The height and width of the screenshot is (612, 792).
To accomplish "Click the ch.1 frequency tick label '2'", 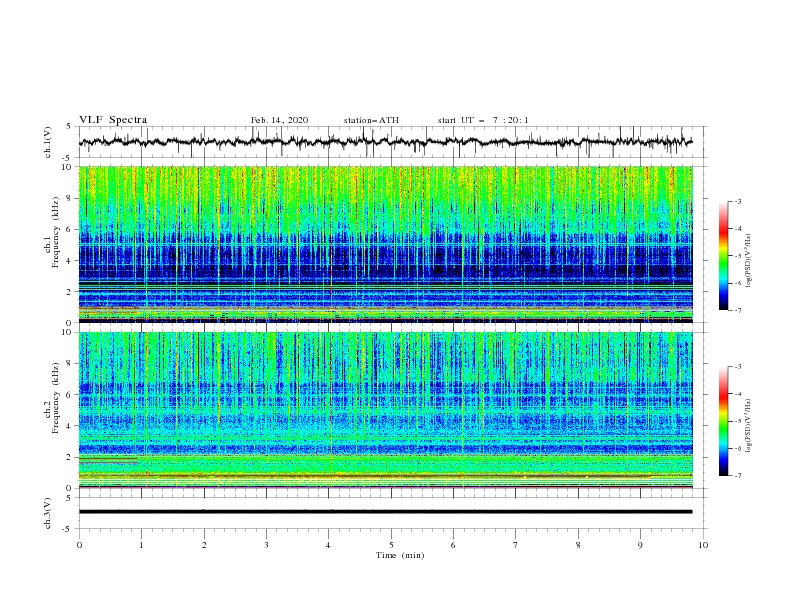I will click(x=70, y=292).
